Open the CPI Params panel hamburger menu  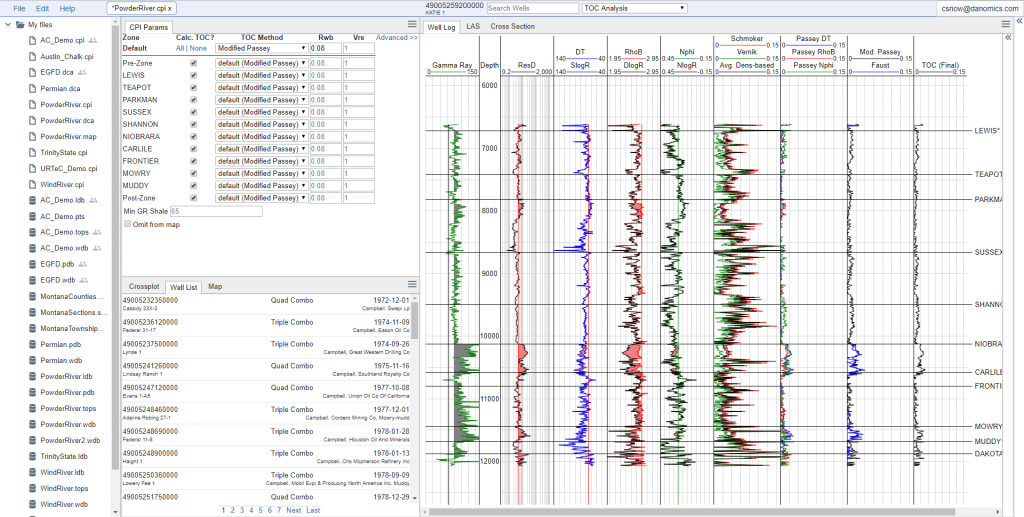(x=412, y=24)
